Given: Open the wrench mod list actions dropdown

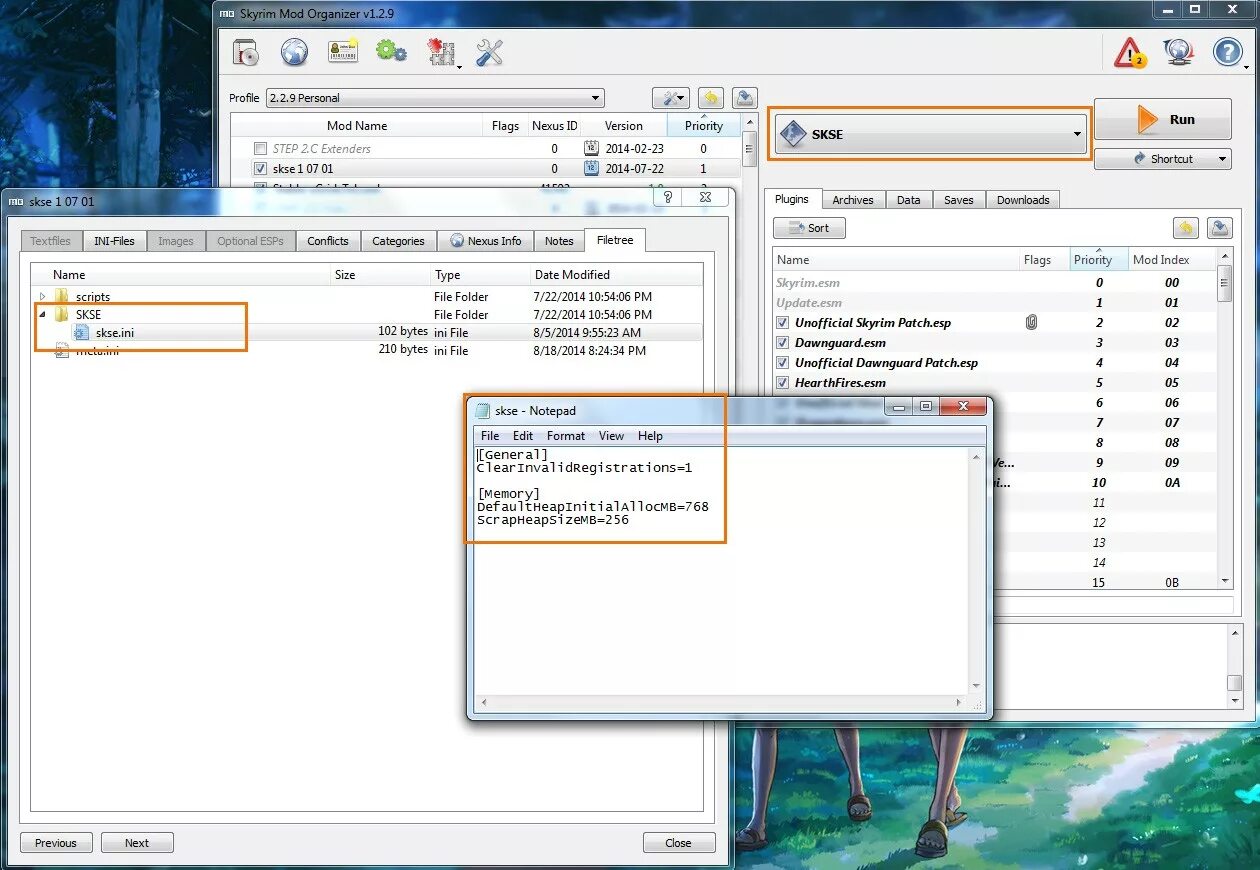Looking at the screenshot, I should click(670, 98).
